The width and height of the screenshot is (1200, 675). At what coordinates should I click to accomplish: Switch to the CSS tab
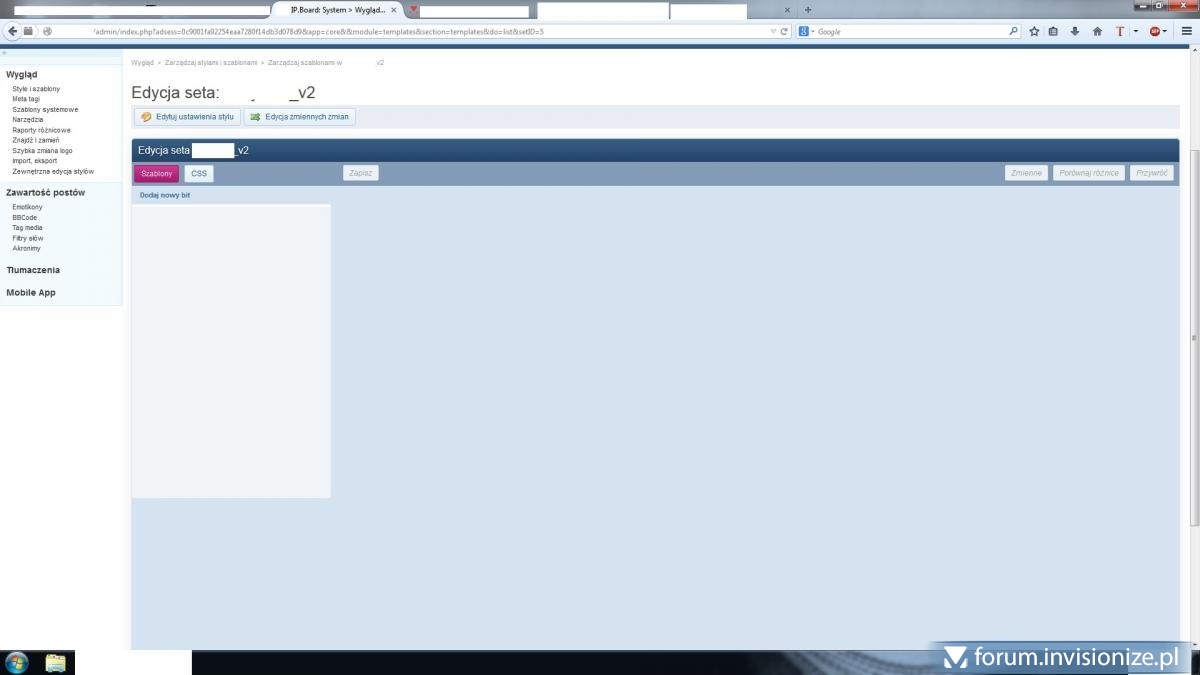click(x=199, y=173)
